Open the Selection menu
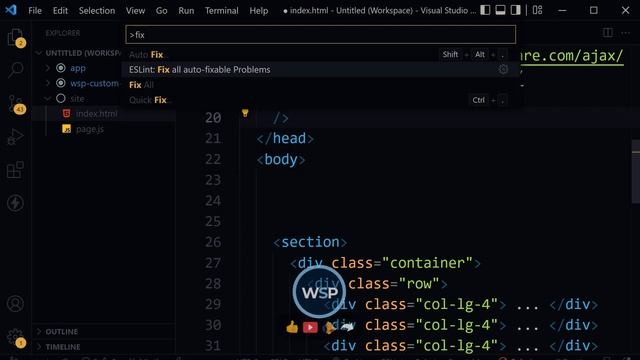 tap(97, 11)
